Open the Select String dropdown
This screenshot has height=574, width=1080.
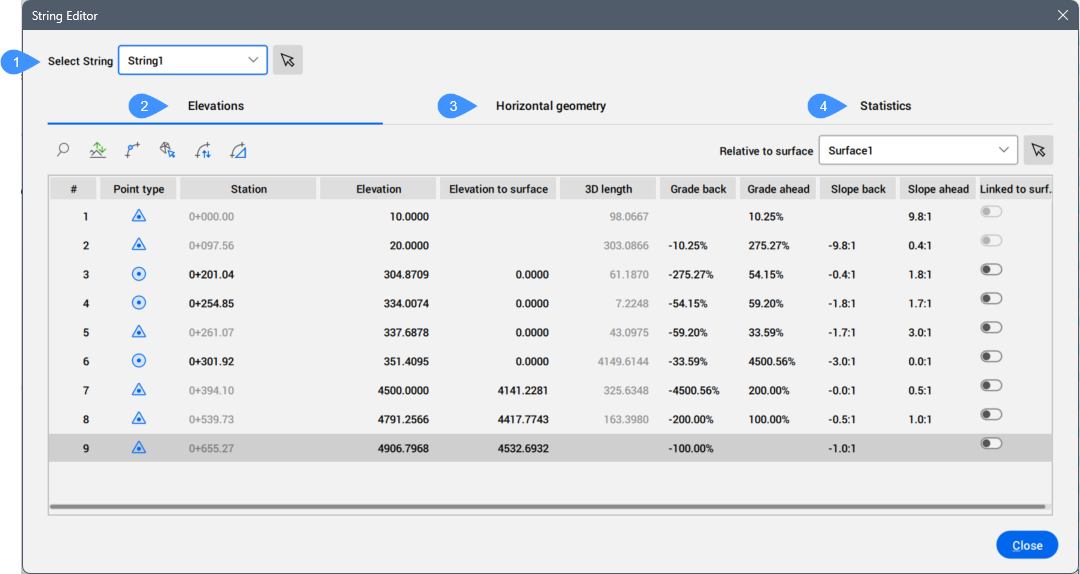coord(193,61)
